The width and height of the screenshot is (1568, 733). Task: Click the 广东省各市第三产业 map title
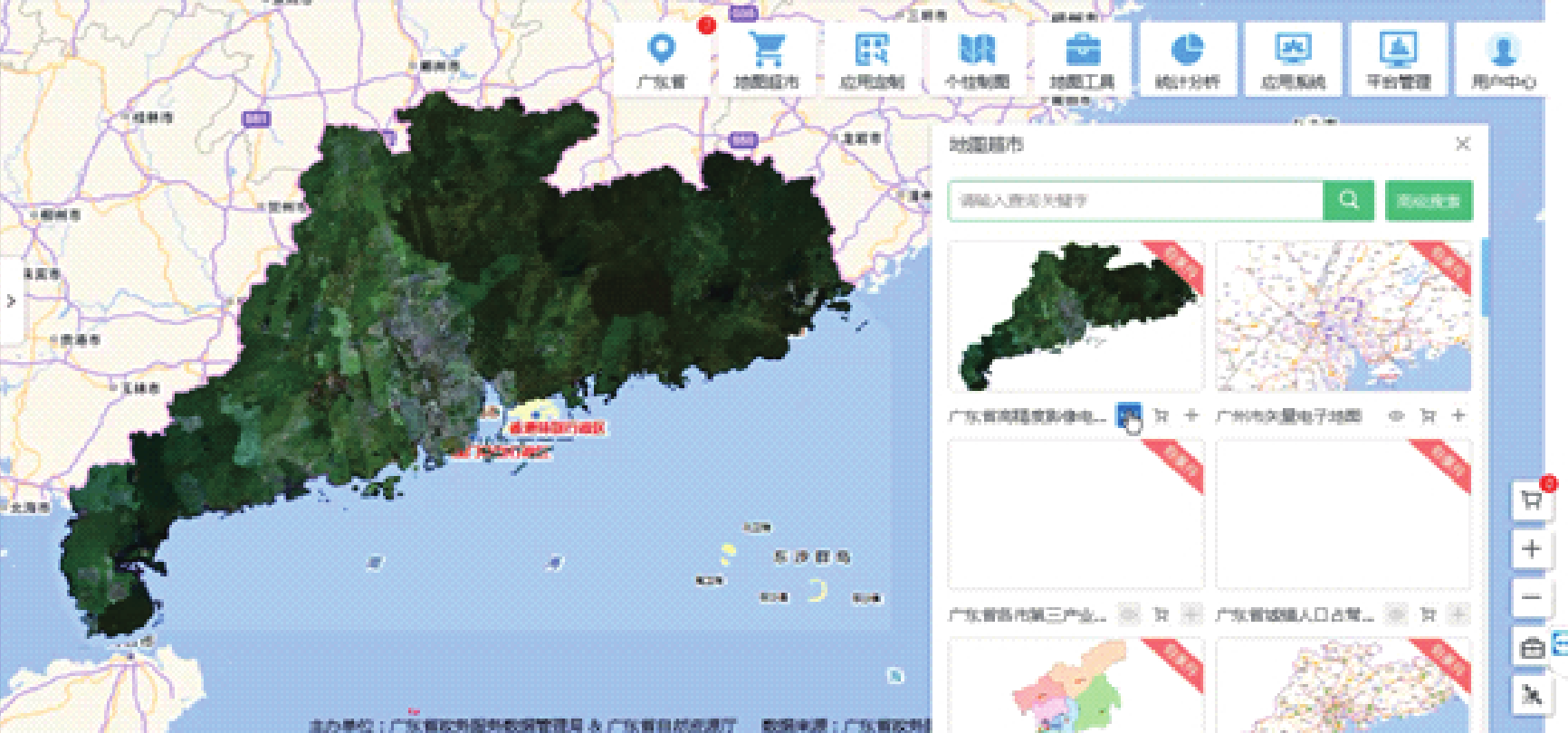tap(1027, 615)
